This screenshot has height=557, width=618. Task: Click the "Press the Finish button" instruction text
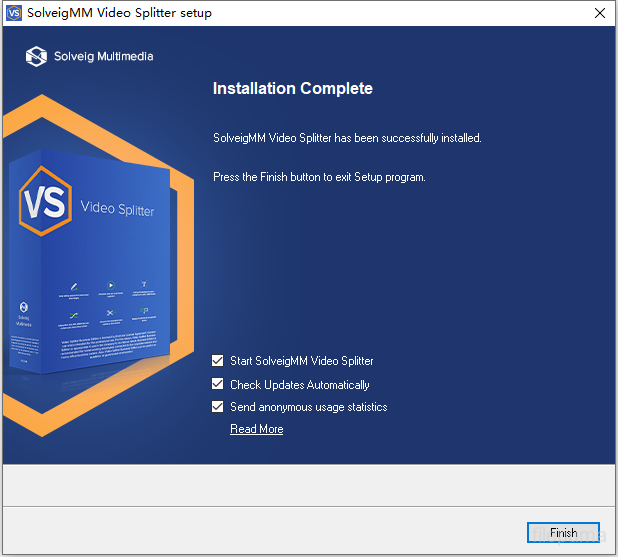319,177
